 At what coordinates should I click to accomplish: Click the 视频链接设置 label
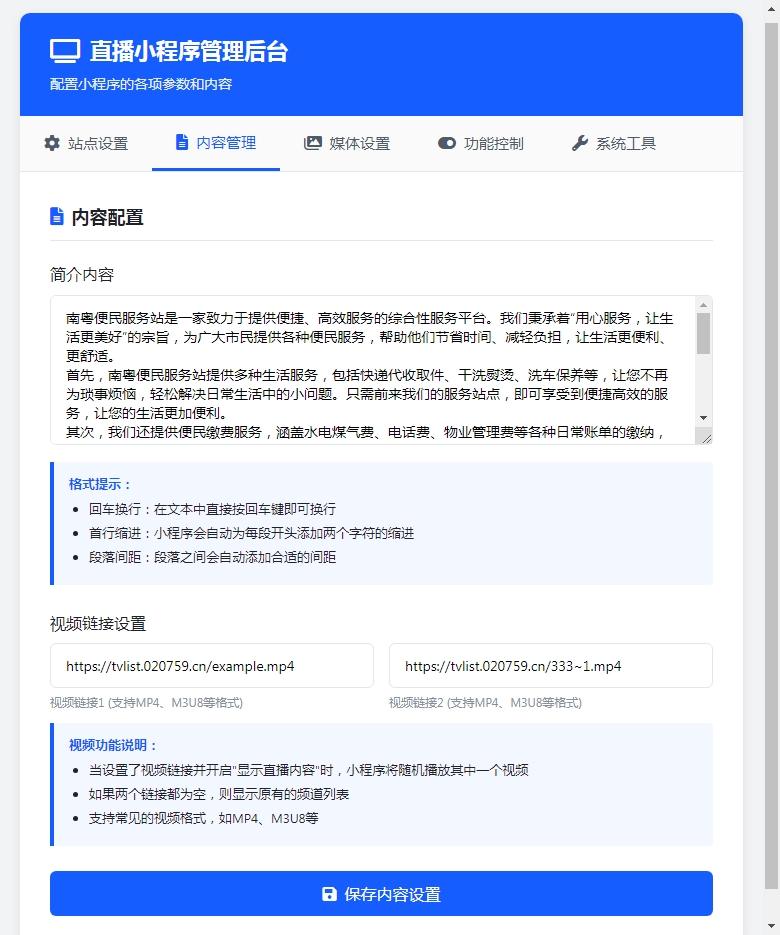tap(98, 624)
